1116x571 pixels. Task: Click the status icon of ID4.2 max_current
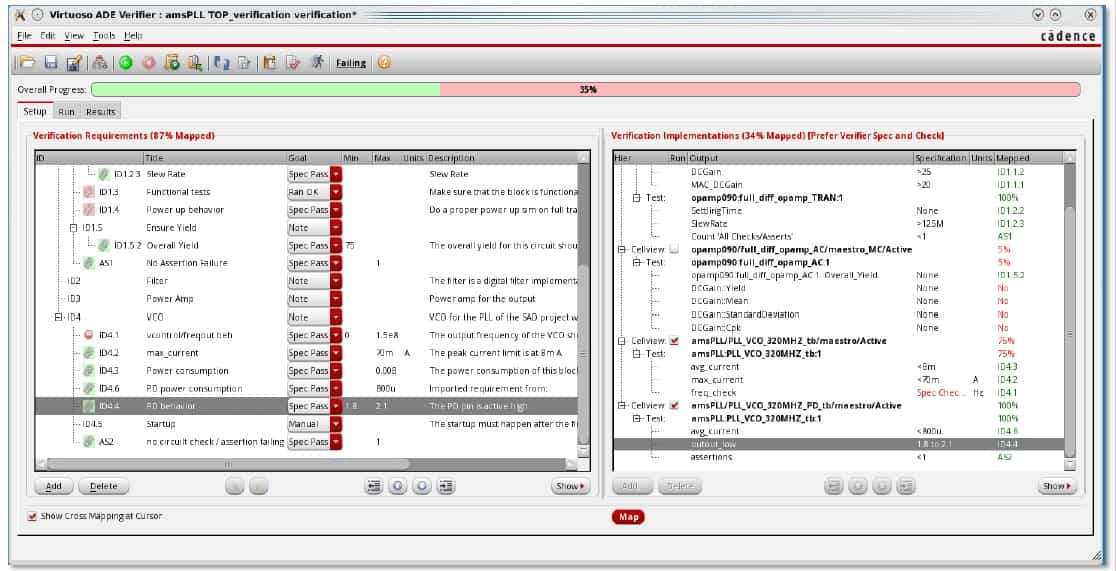pyautogui.click(x=88, y=352)
